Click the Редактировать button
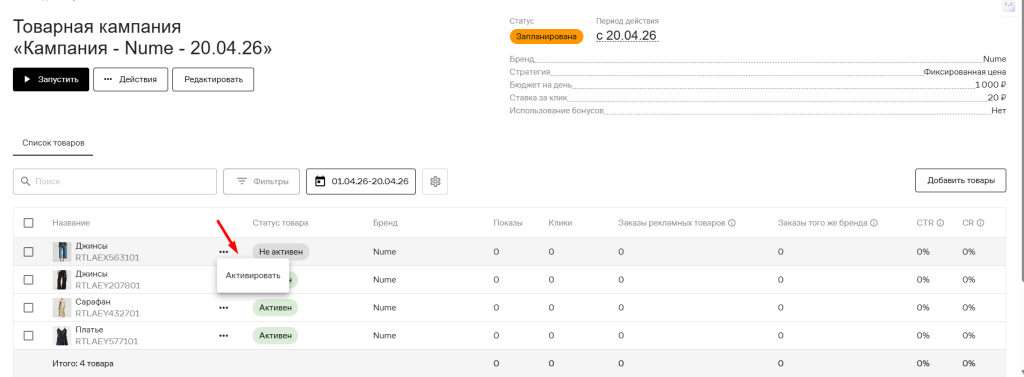 click(x=213, y=79)
